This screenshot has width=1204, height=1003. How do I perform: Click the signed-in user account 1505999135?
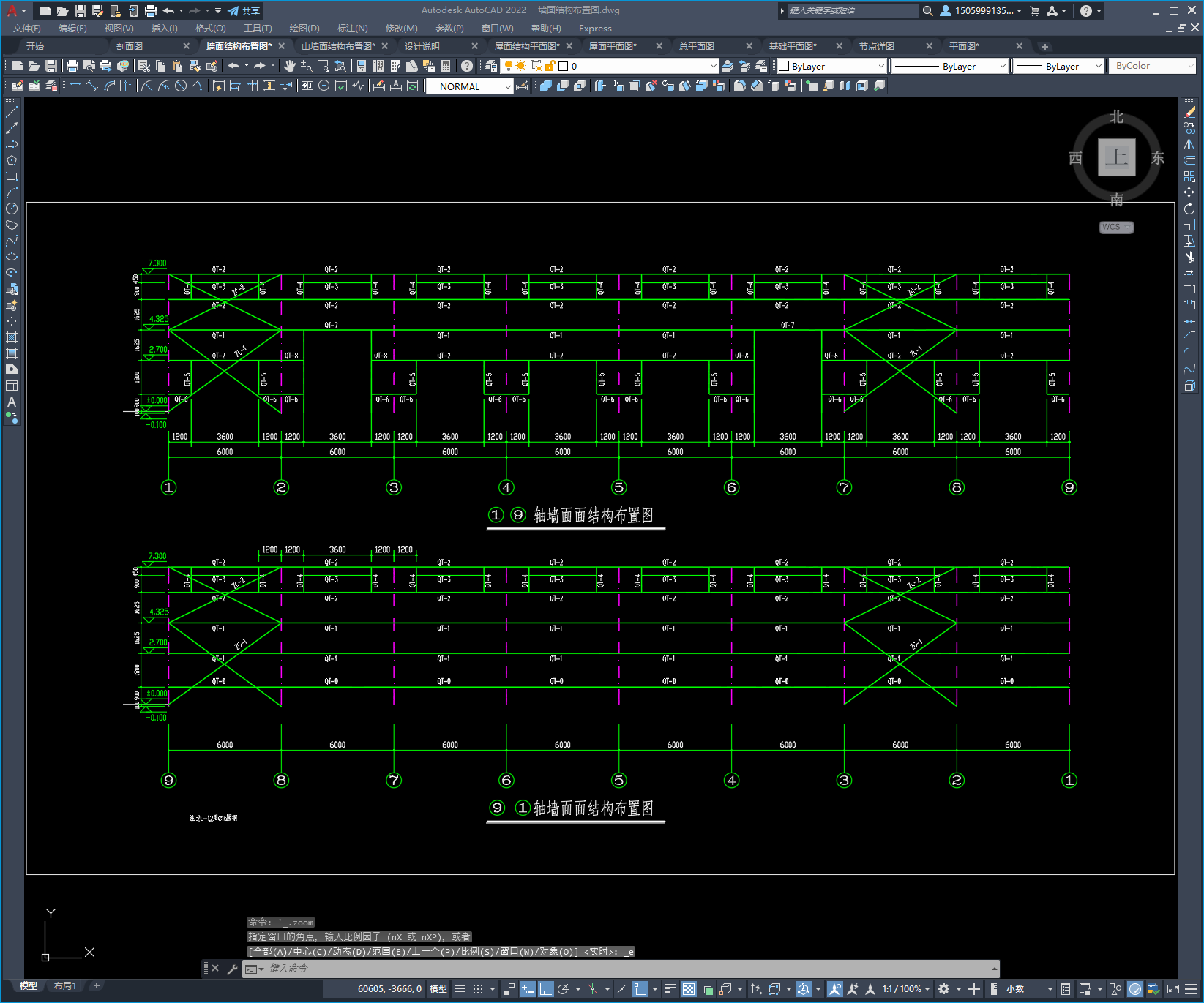click(981, 11)
